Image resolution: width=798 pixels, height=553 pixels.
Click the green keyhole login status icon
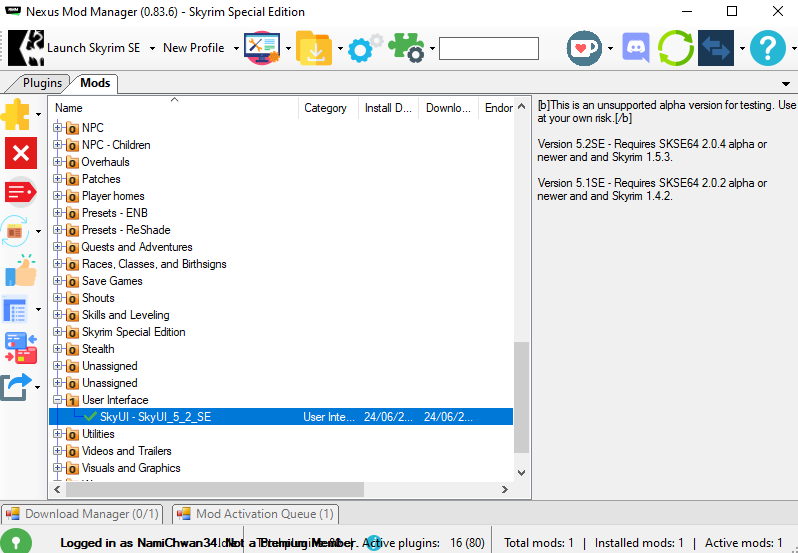coord(16,541)
